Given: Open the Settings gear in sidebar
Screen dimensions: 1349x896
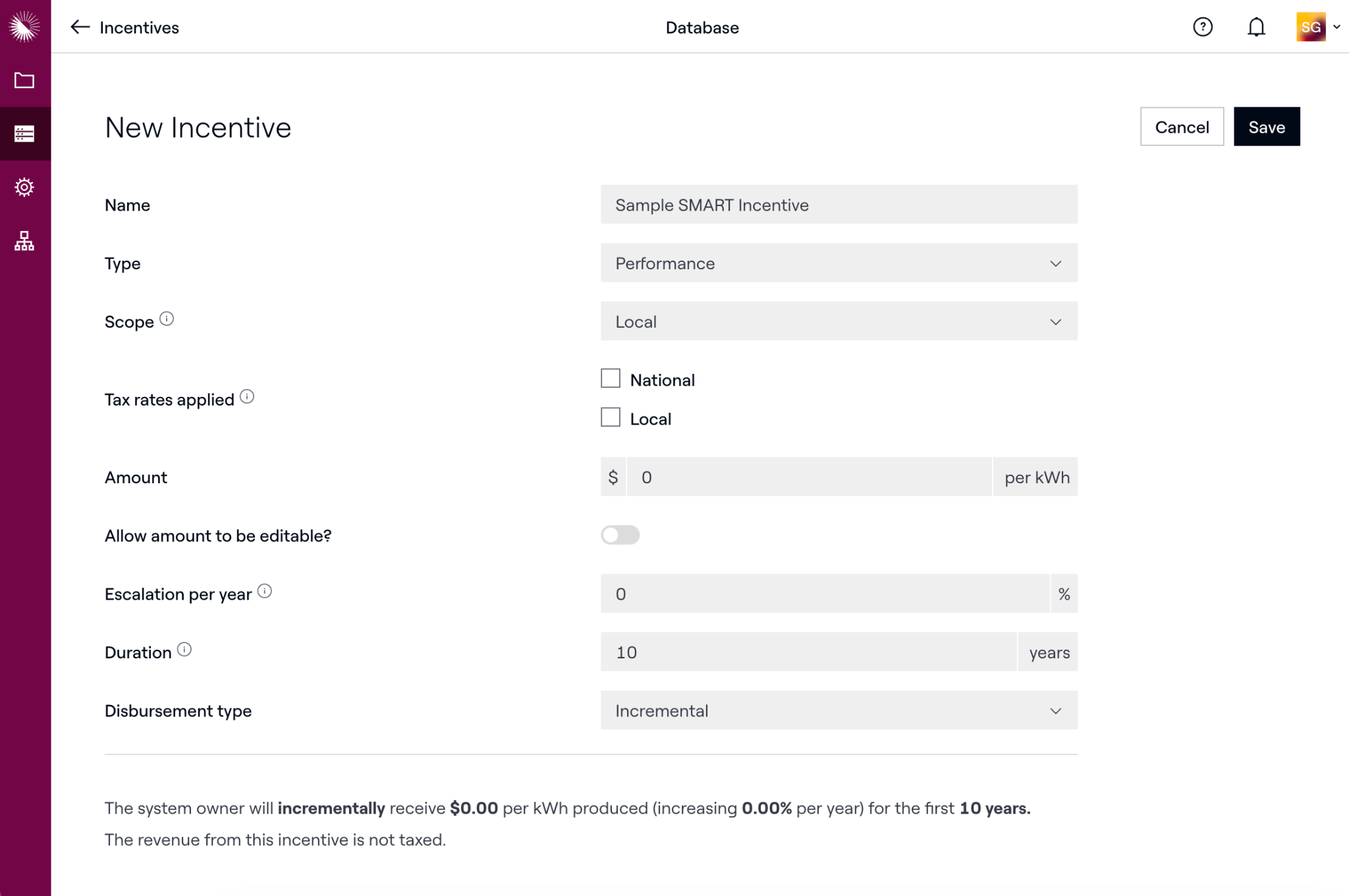Looking at the screenshot, I should coord(24,188).
